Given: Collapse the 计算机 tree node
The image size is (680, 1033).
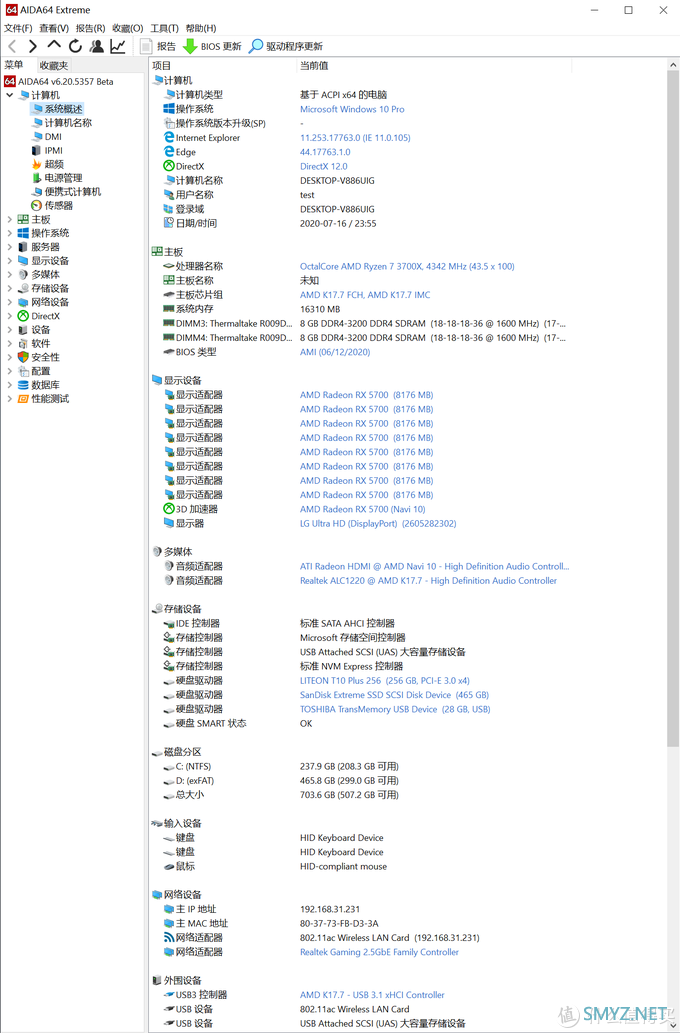Looking at the screenshot, I should pos(9,95).
